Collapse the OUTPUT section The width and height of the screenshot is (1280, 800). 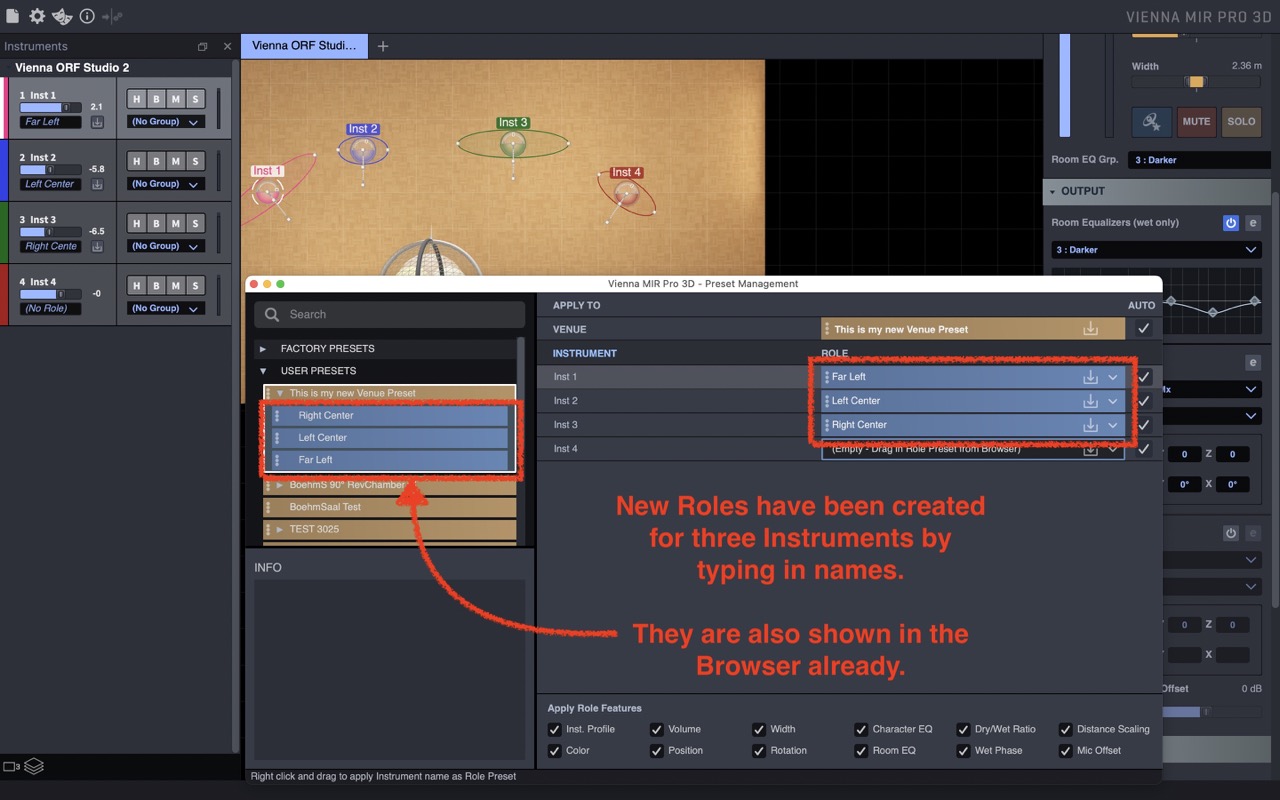(x=1052, y=191)
